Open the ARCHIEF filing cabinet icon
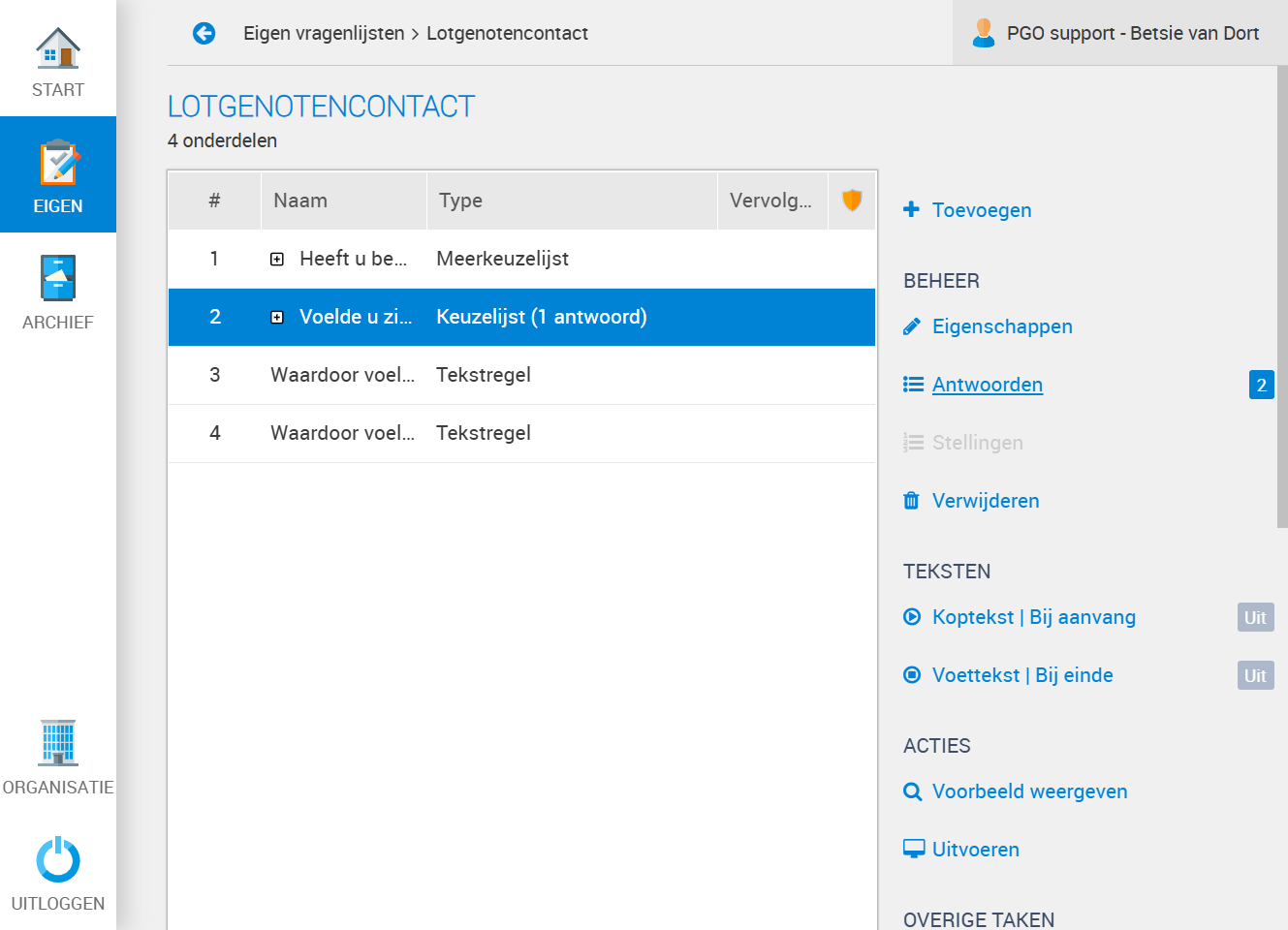 pos(58,278)
